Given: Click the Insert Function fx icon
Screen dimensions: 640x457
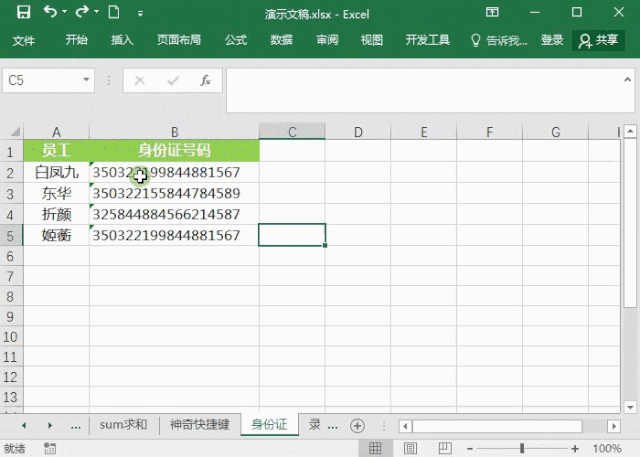Looking at the screenshot, I should [205, 80].
